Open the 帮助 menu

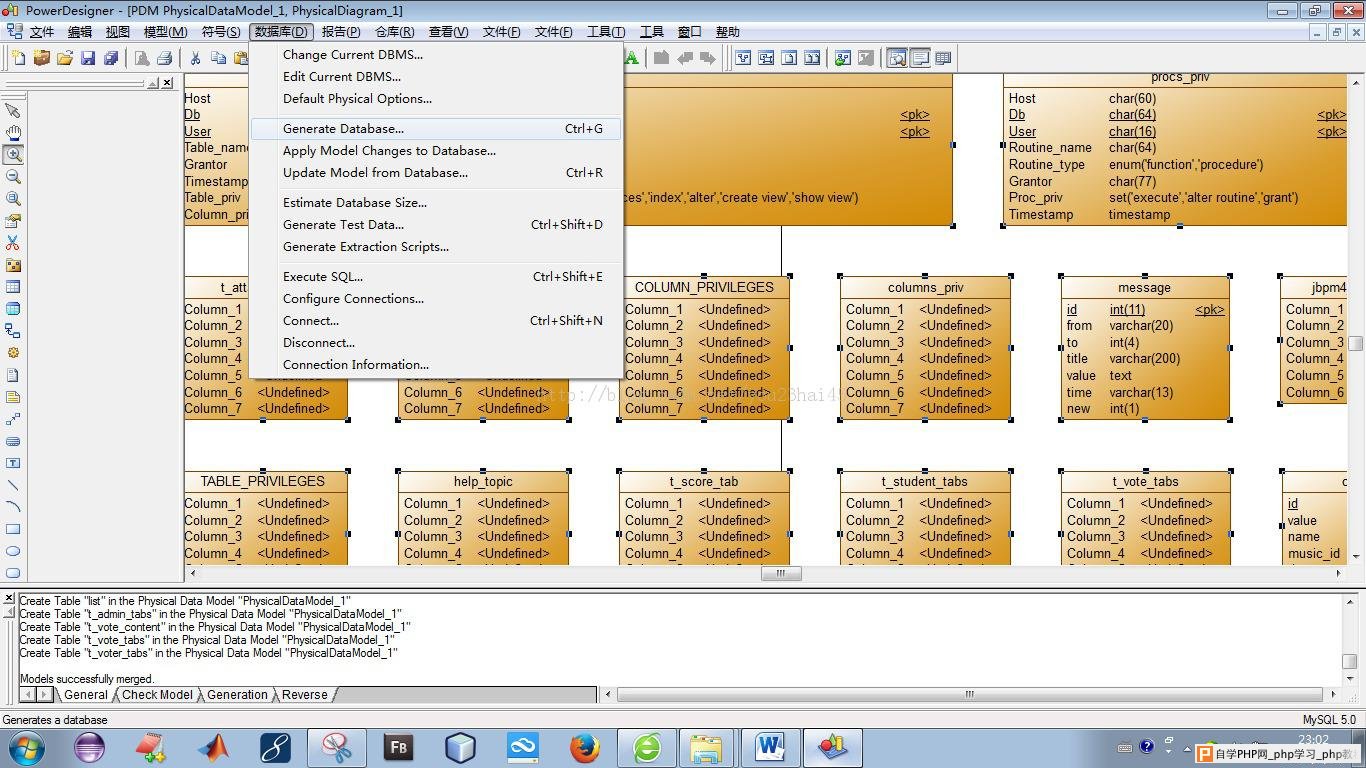point(728,32)
